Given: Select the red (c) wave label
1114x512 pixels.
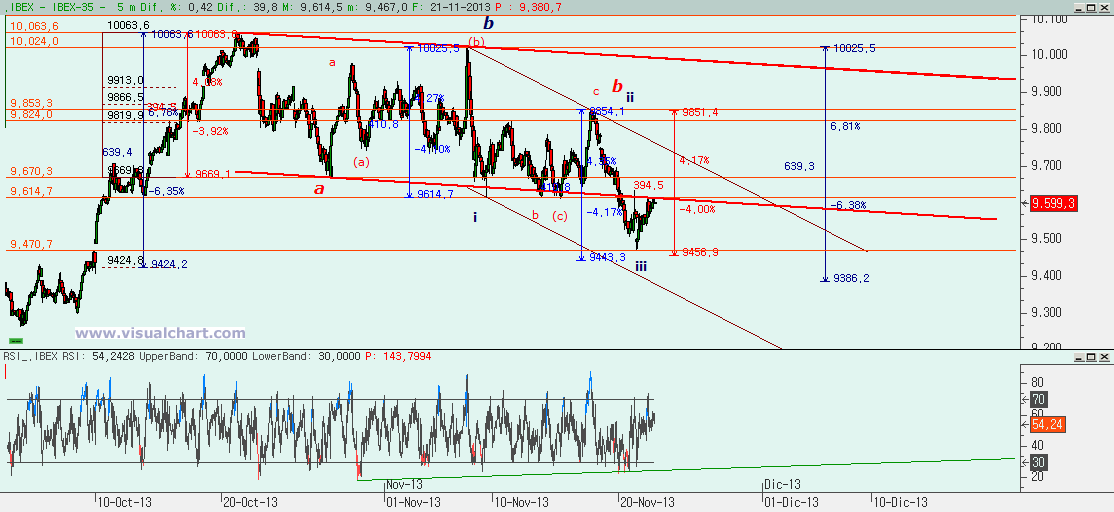Looking at the screenshot, I should [x=561, y=216].
